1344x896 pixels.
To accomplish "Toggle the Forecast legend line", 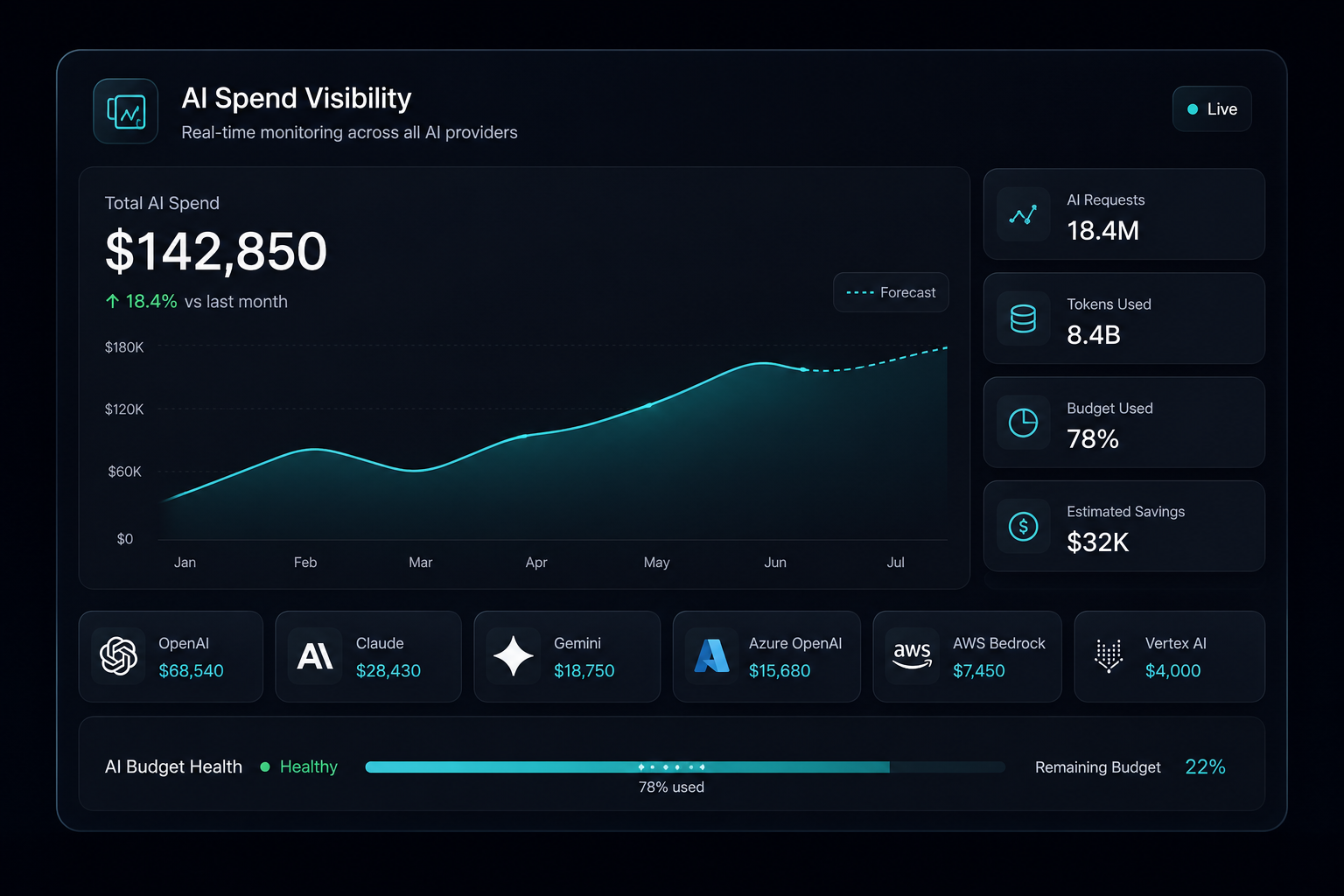I will 891,292.
